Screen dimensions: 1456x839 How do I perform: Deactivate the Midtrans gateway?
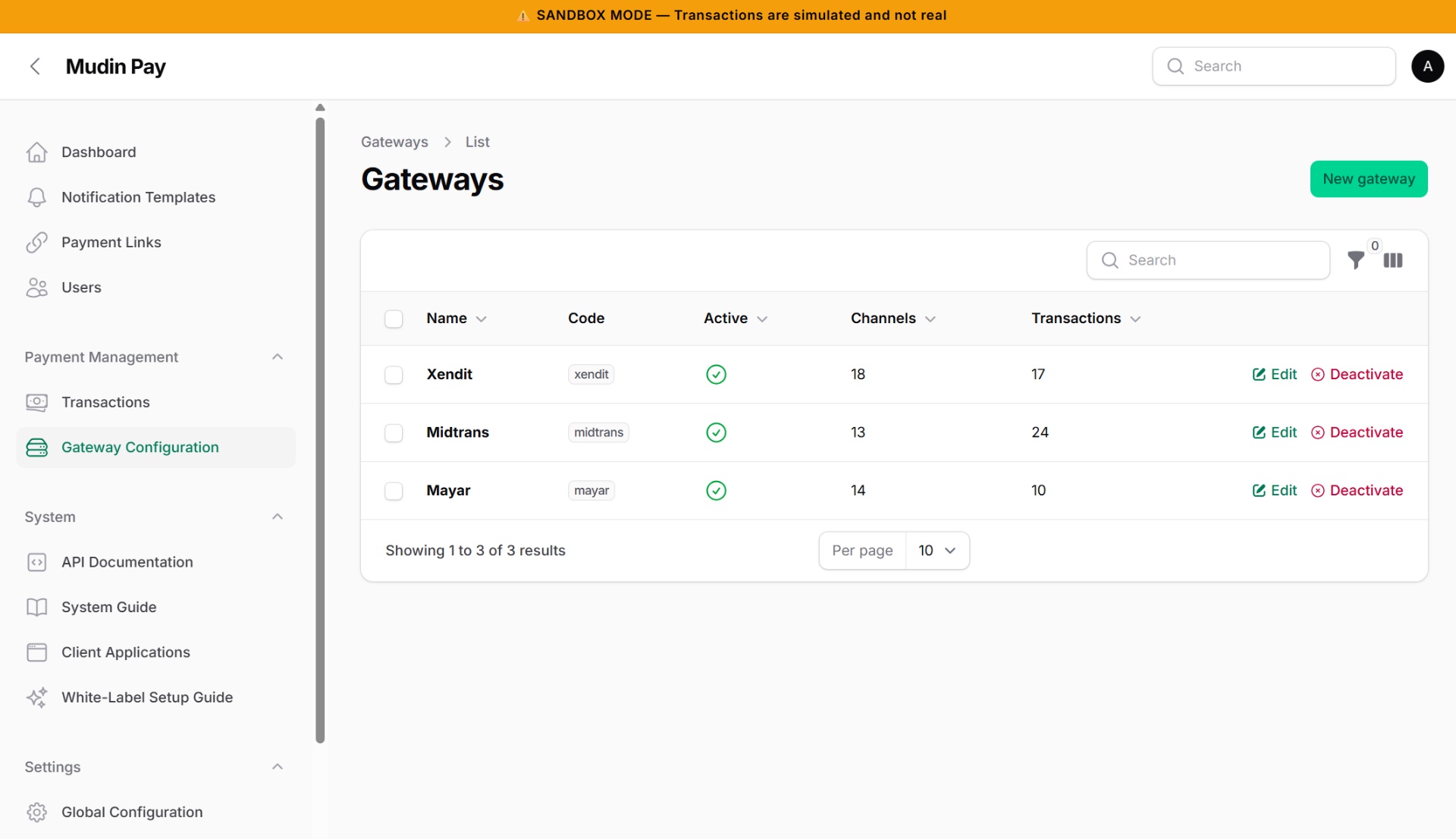tap(1357, 432)
